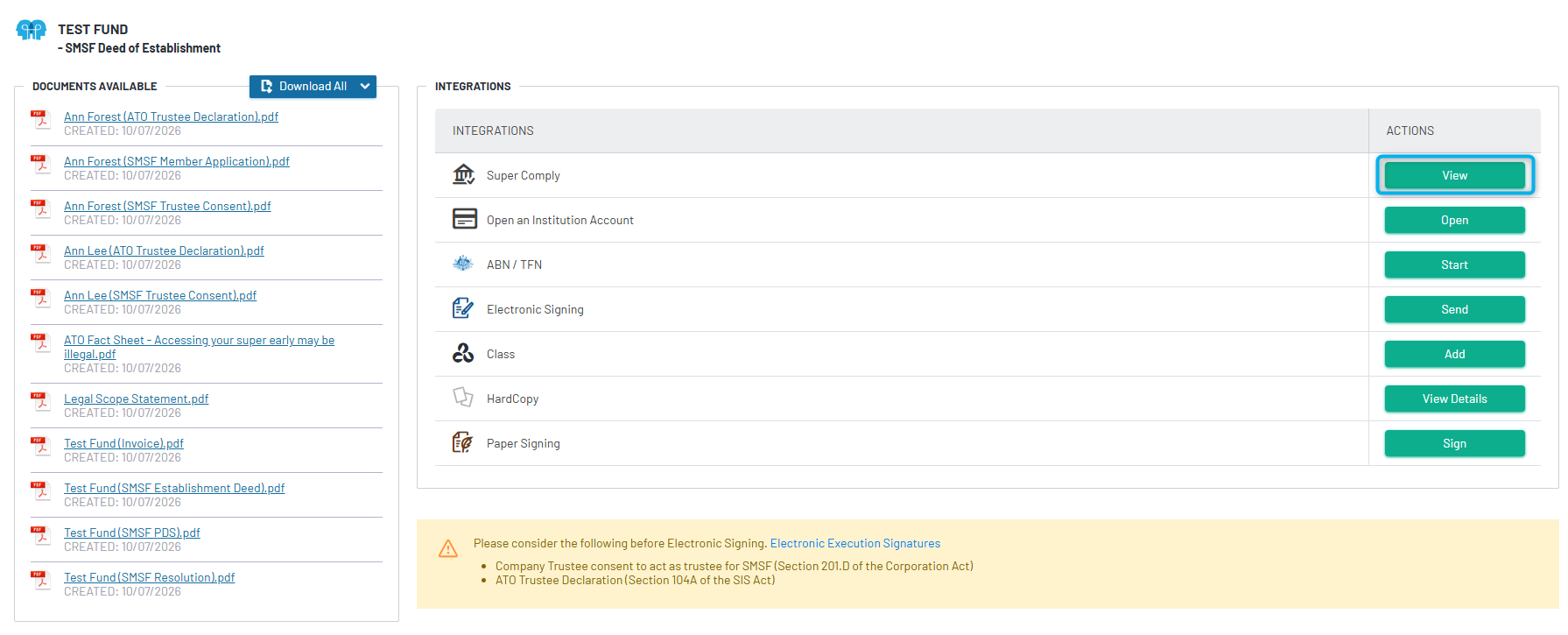Image resolution: width=1568 pixels, height=635 pixels.
Task: Open Ann Lee (ATO Trustee Declaration).pdf
Action: click(164, 250)
